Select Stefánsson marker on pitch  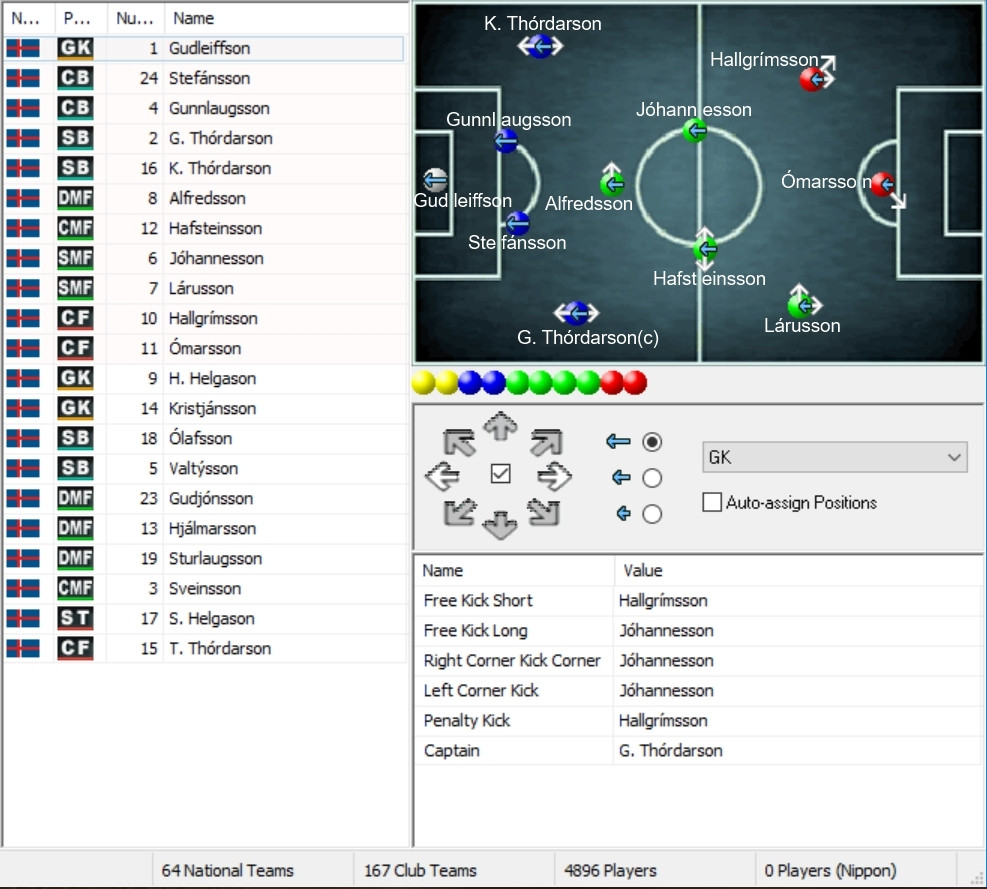[517, 223]
